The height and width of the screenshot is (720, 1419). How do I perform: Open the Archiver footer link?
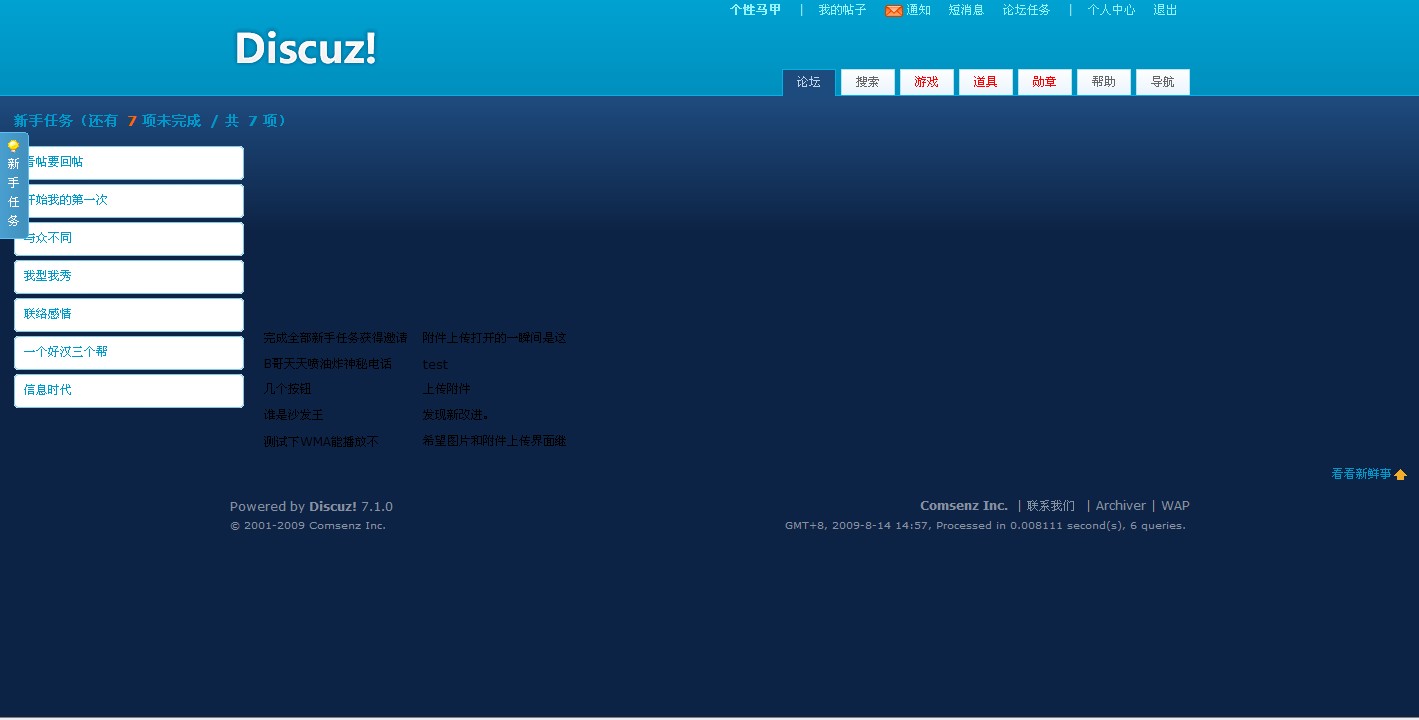click(x=1121, y=506)
